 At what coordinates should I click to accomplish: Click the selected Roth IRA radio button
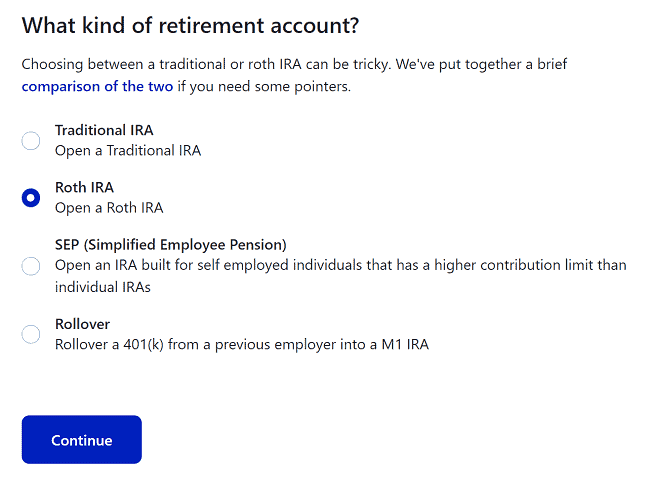31,198
